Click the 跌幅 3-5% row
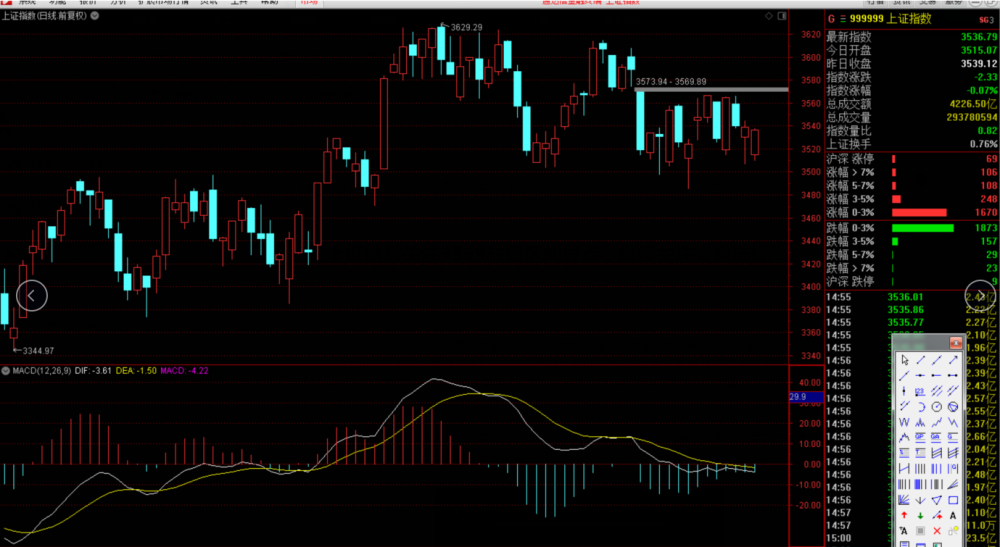Image resolution: width=1000 pixels, height=547 pixels. click(912, 242)
